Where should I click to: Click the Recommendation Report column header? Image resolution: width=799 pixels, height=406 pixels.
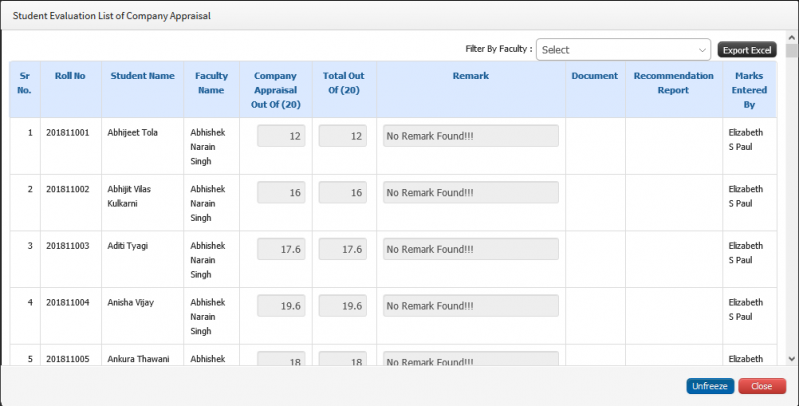coord(673,83)
